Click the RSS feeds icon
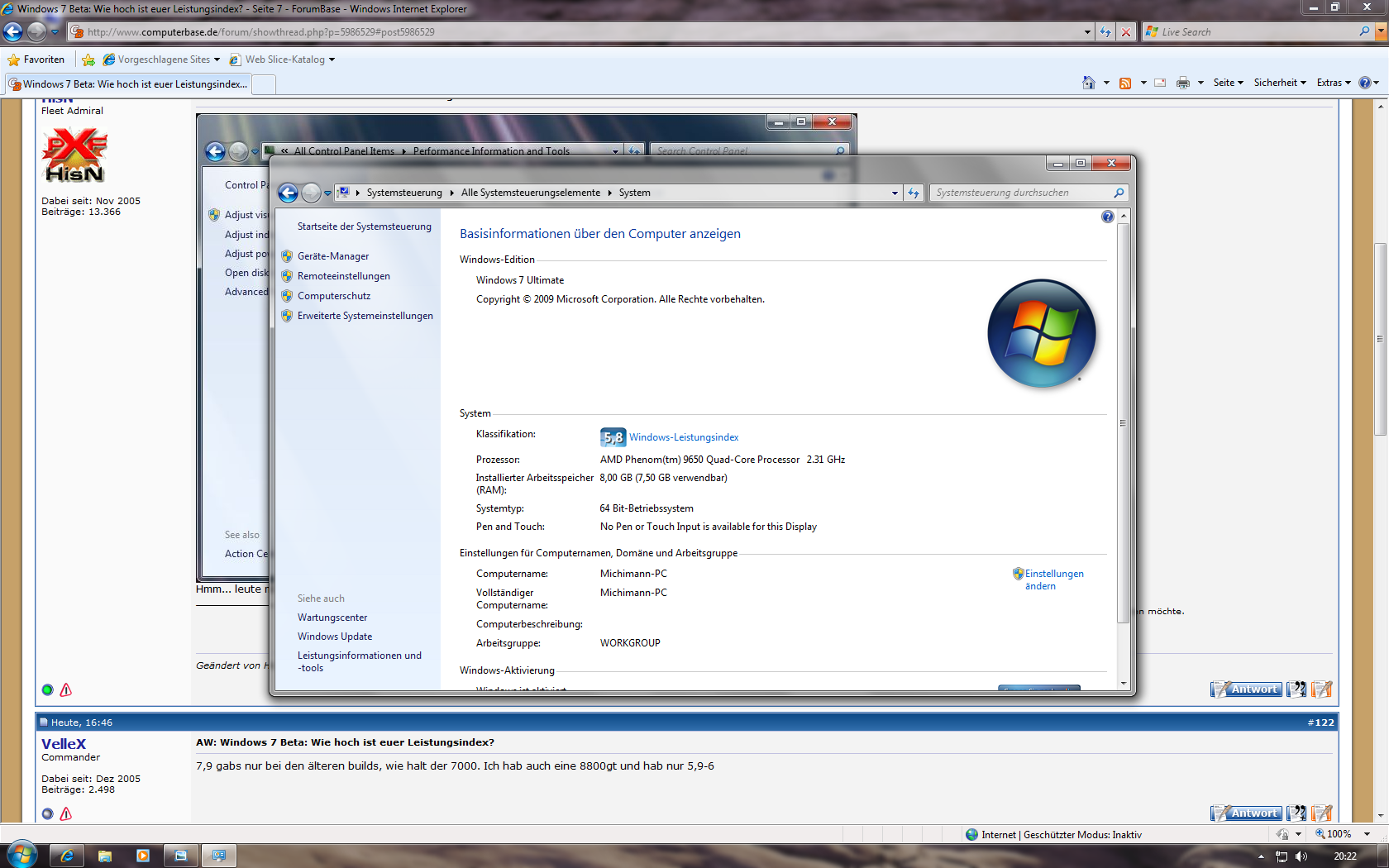Image resolution: width=1389 pixels, height=868 pixels. [x=1125, y=83]
